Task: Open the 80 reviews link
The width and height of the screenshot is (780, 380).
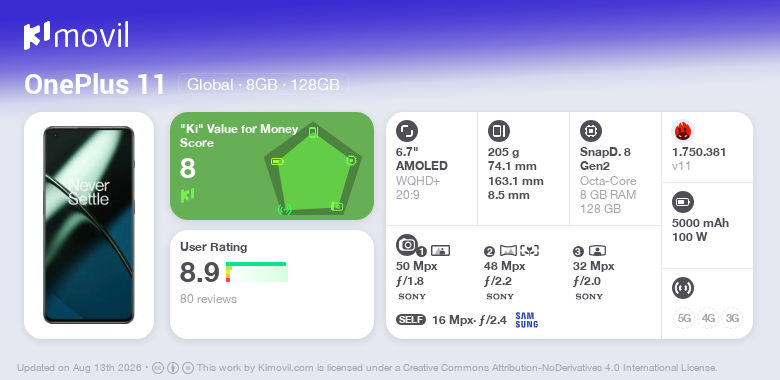Action: [208, 299]
